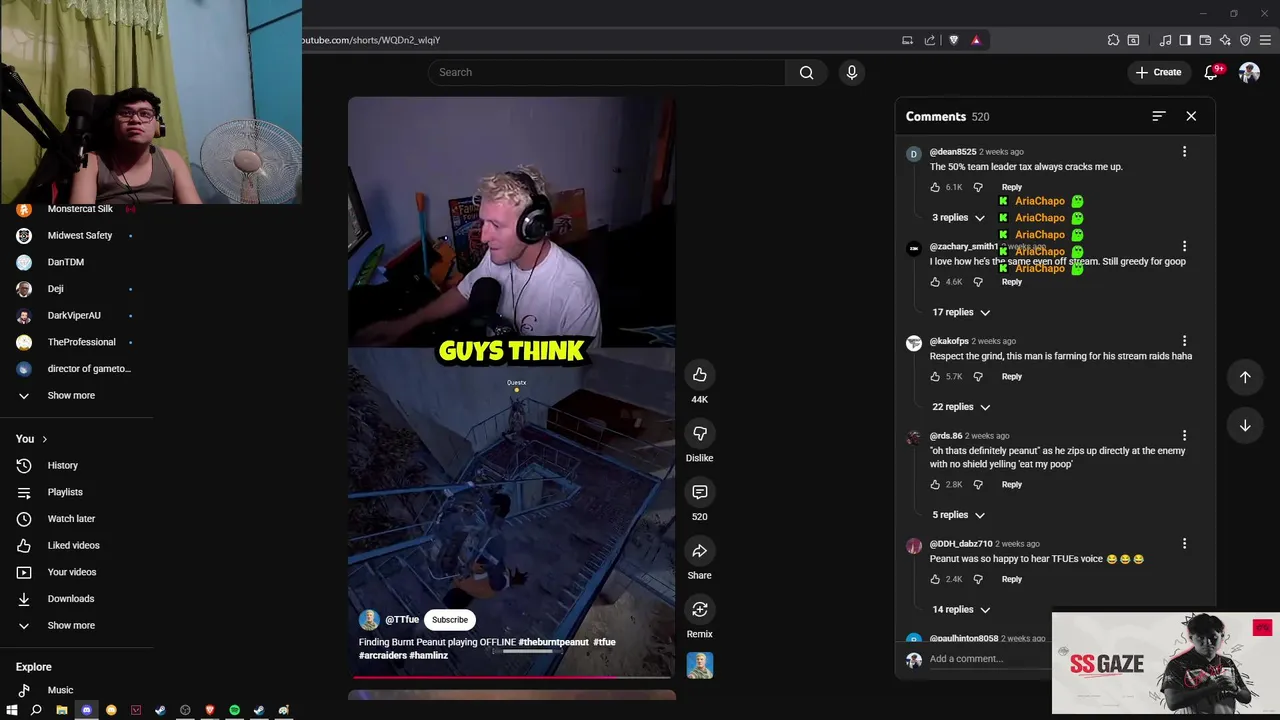Expand the 14 replies thread
The height and width of the screenshot is (720, 1280).
[x=961, y=610]
